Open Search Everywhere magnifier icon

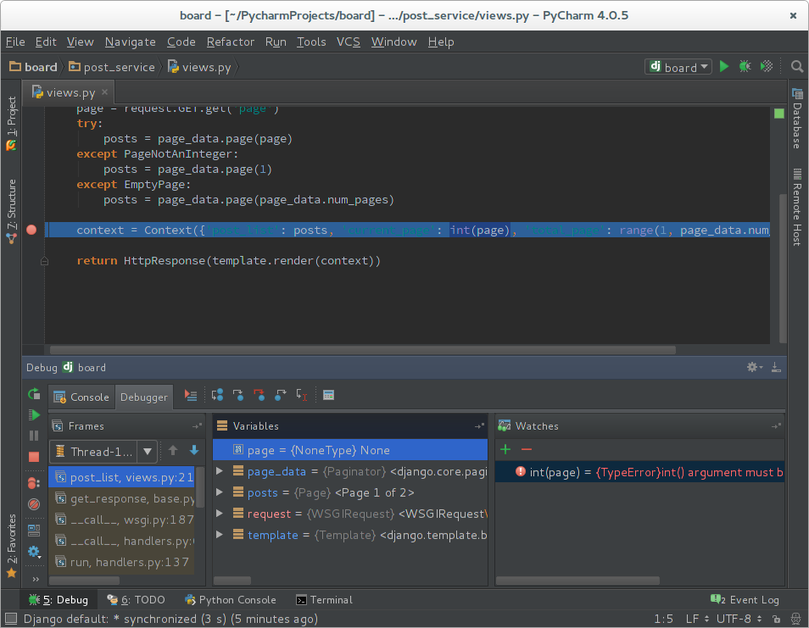[797, 67]
